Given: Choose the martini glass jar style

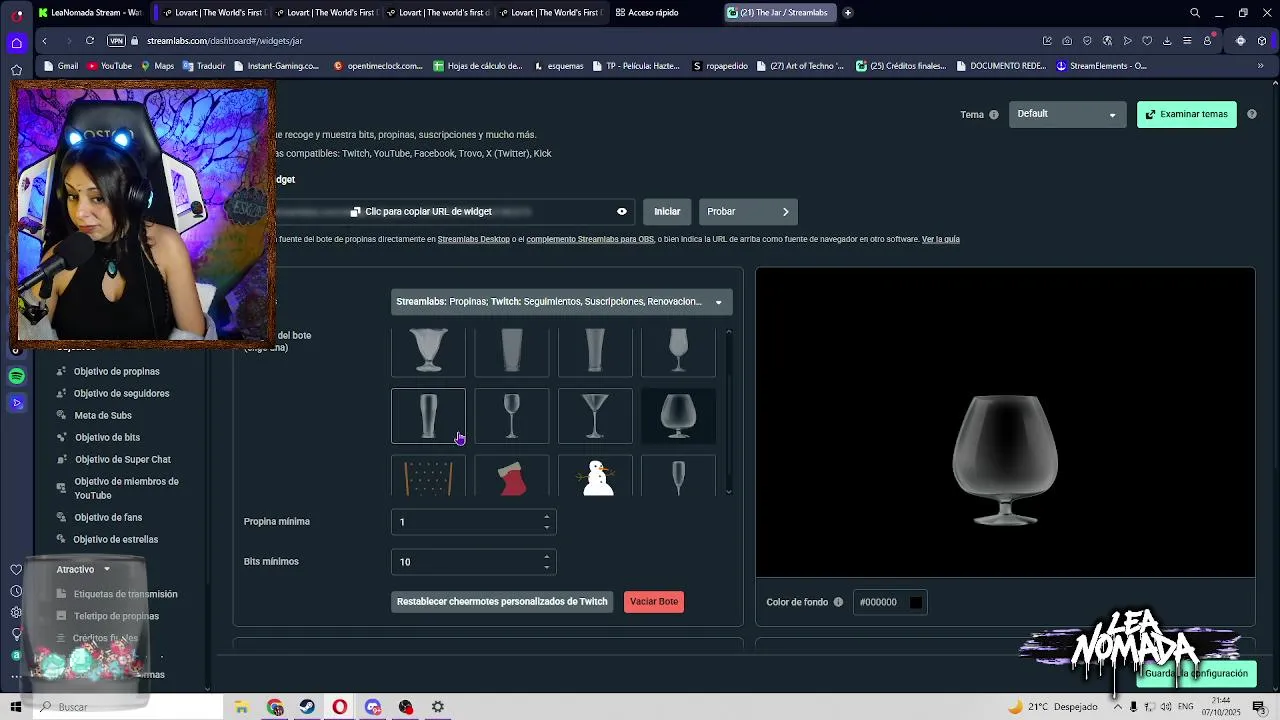Looking at the screenshot, I should point(595,415).
